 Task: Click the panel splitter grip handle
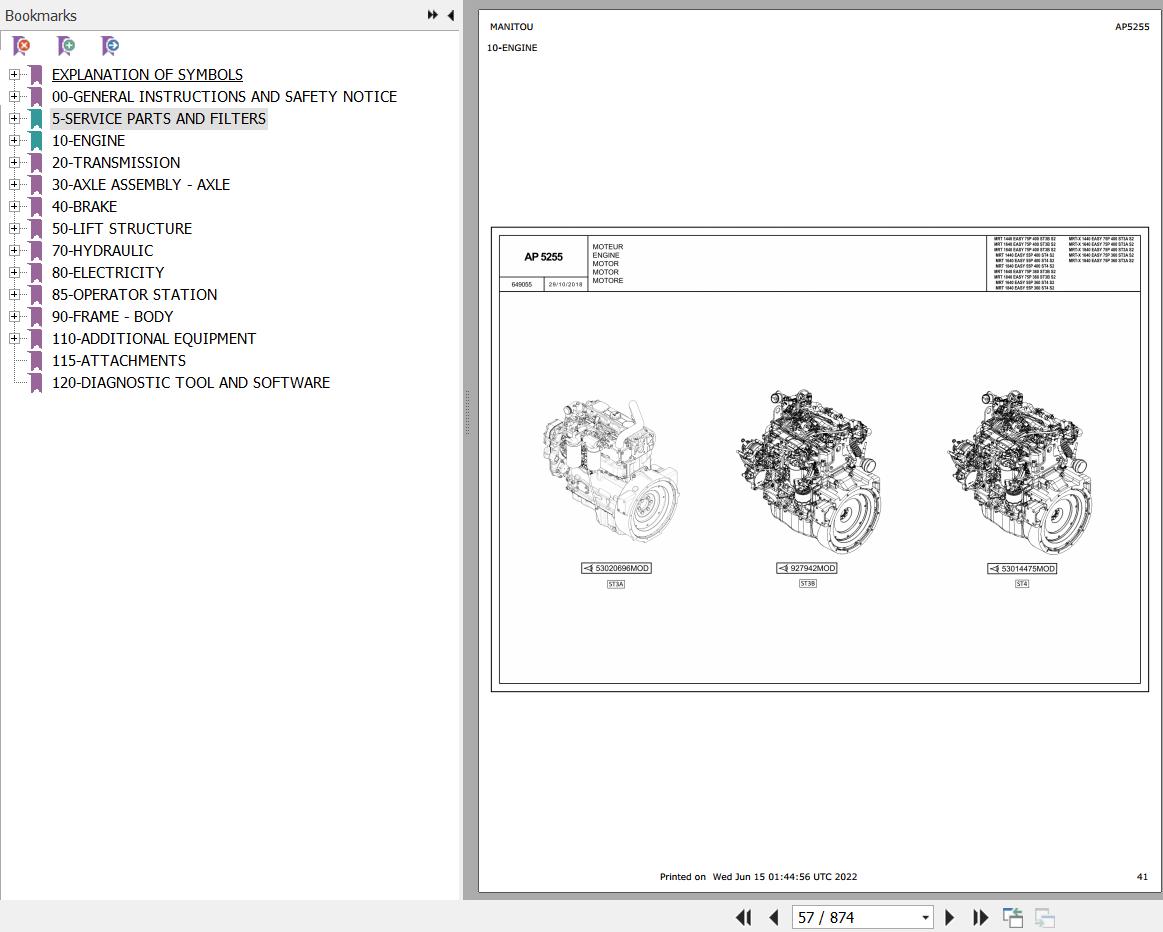467,412
